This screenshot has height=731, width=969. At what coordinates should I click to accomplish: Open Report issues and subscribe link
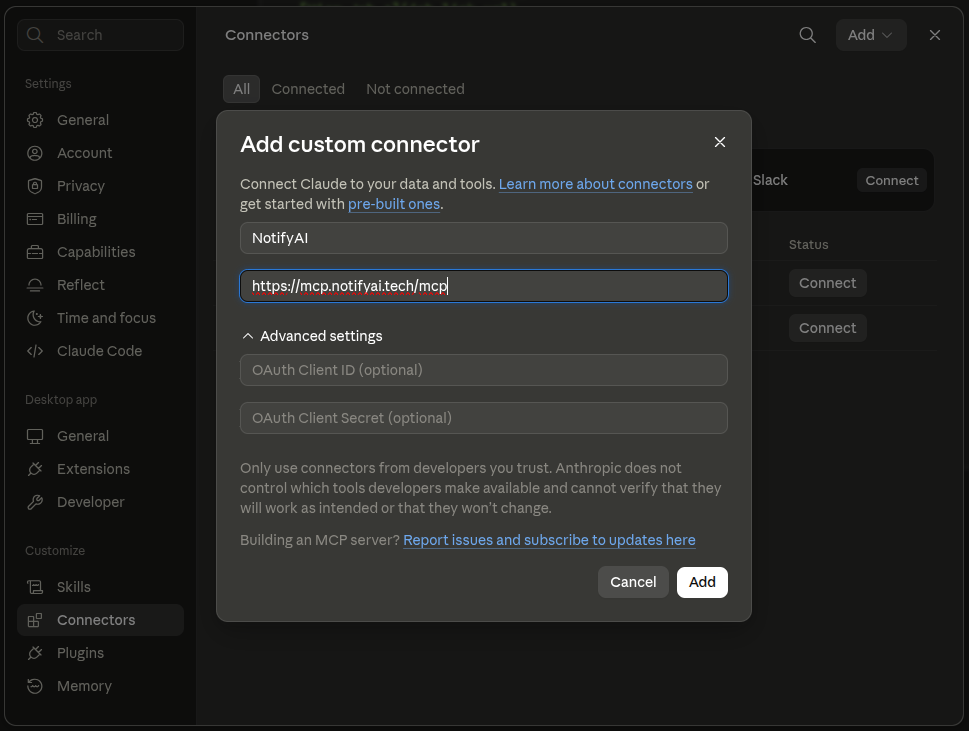549,540
